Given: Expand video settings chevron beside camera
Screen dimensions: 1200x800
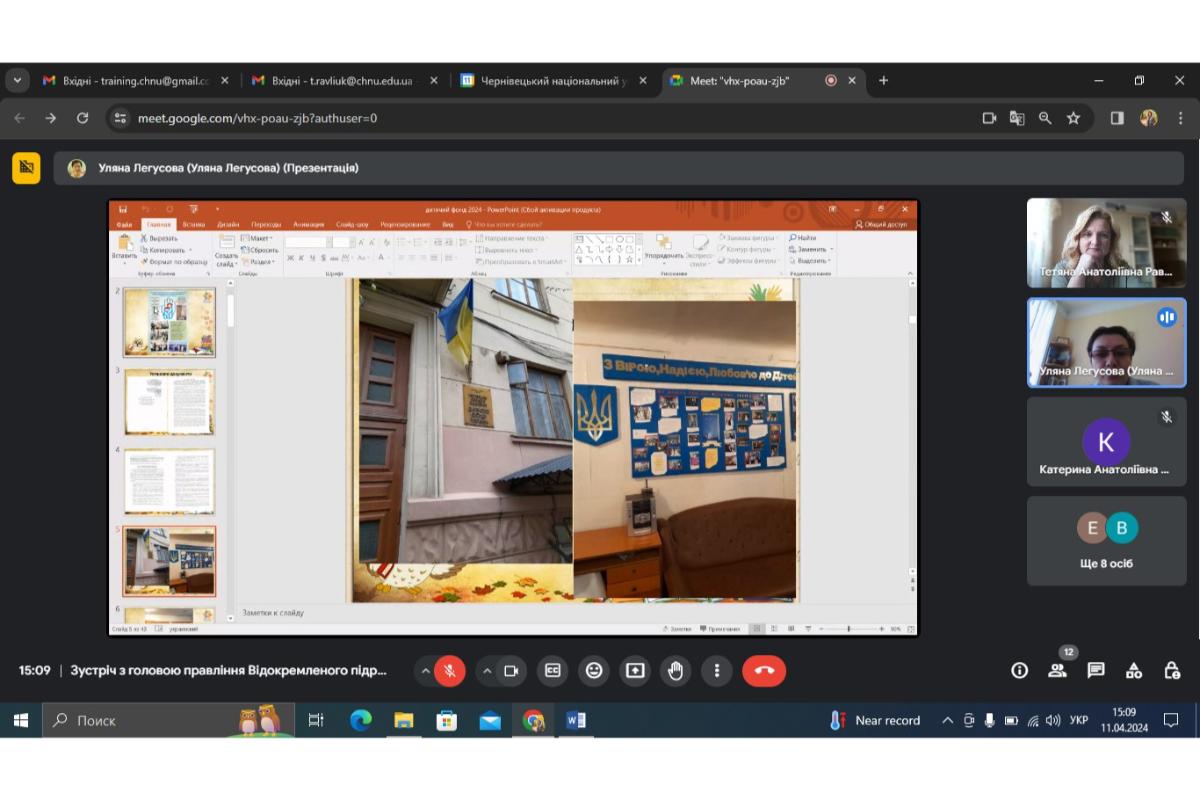Looking at the screenshot, I should [x=487, y=671].
